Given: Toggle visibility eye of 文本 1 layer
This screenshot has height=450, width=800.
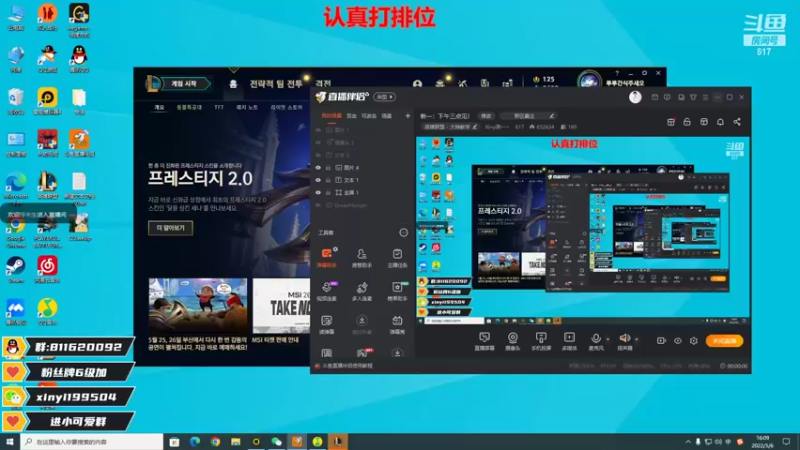Looking at the screenshot, I should [x=318, y=180].
